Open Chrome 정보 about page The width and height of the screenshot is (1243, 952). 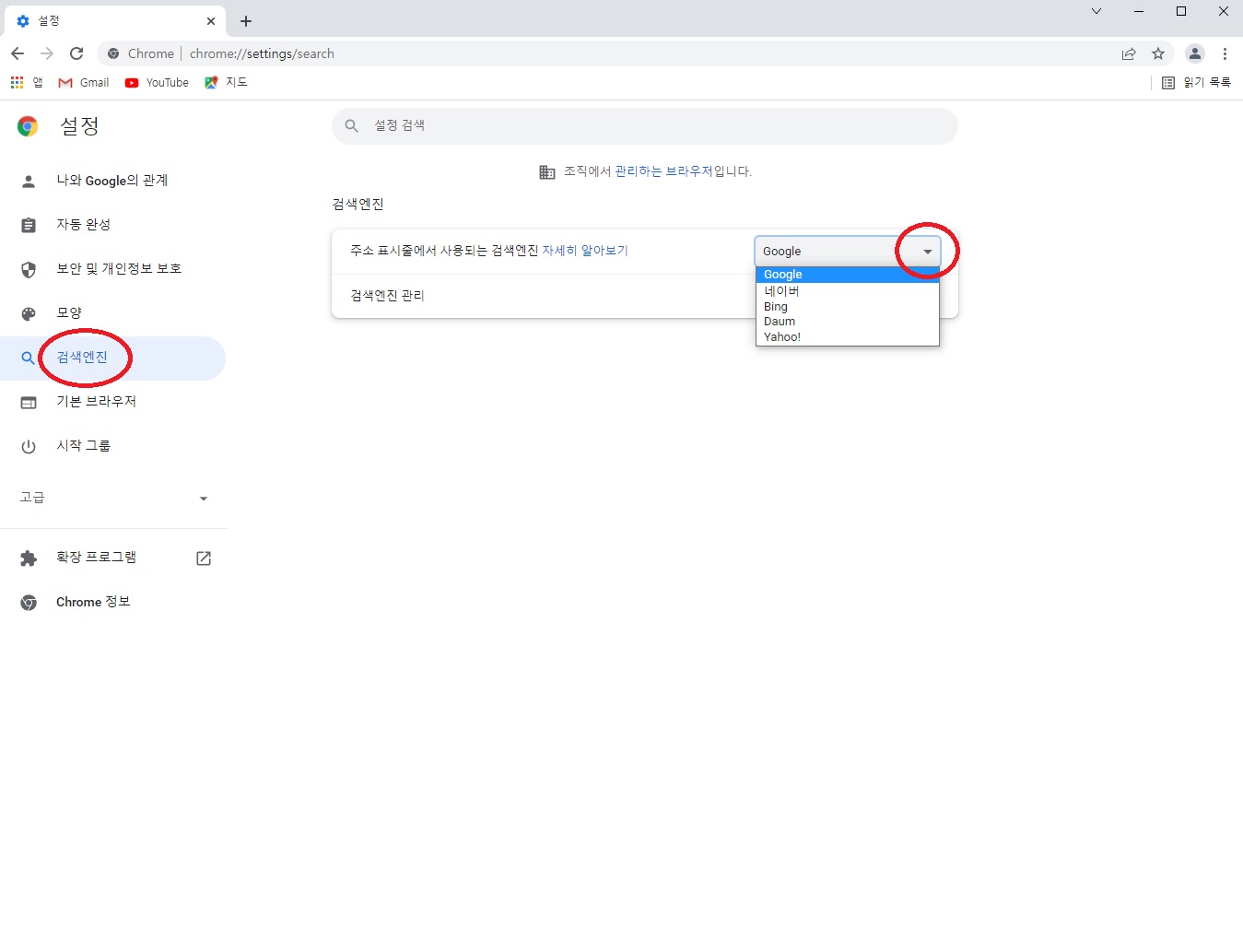tap(112, 602)
